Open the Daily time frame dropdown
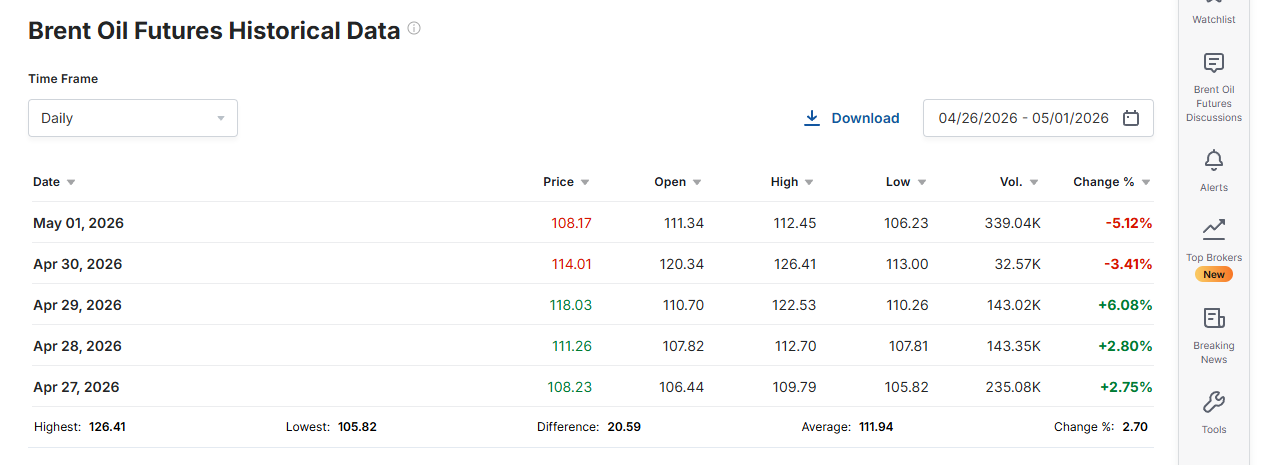This screenshot has height=465, width=1278. click(x=133, y=118)
